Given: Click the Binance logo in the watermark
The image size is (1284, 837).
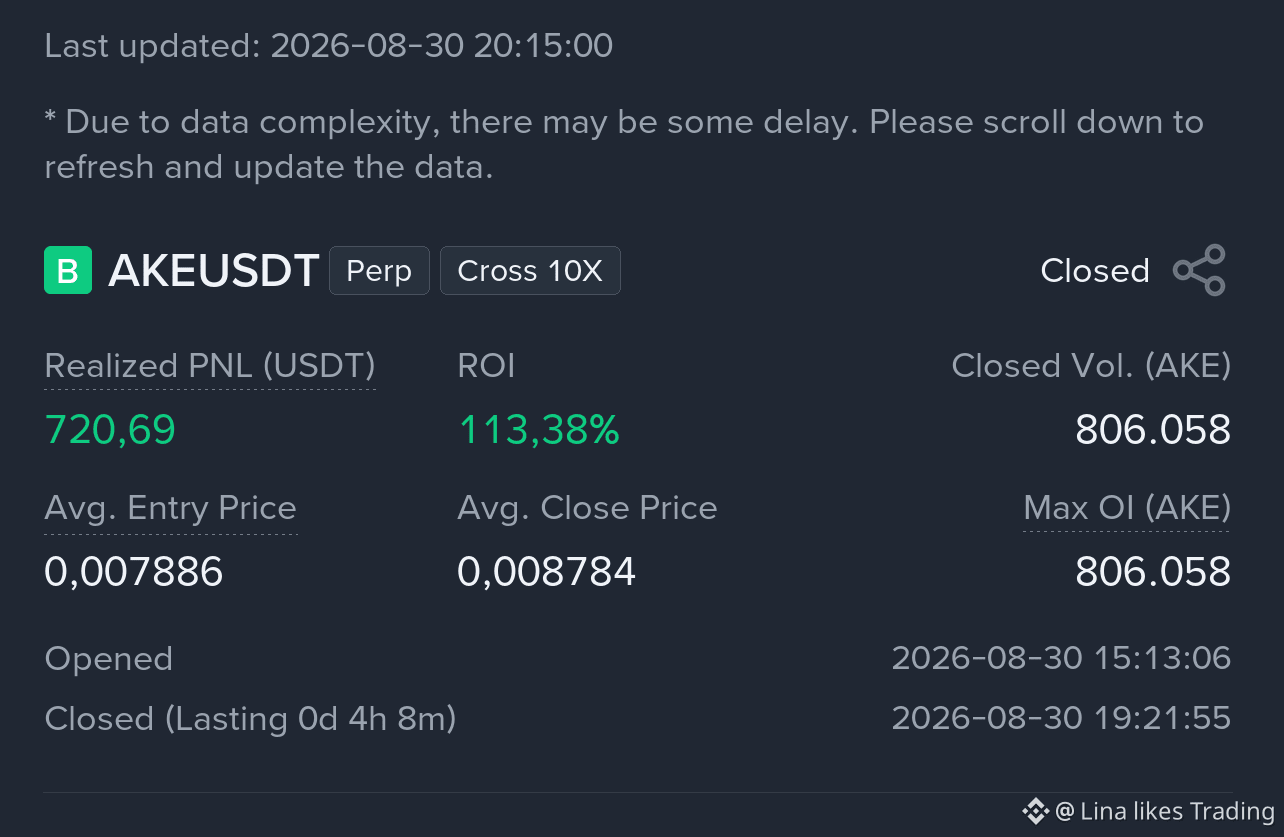Looking at the screenshot, I should 1035,811.
